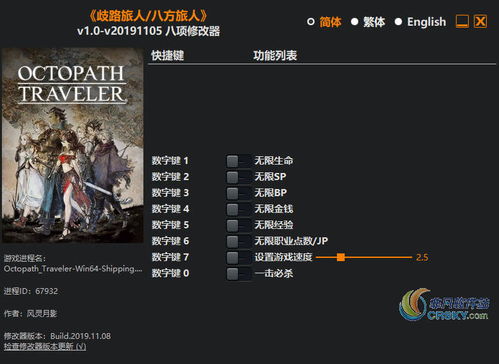This screenshot has width=499, height=364.
Task: Toggle 无限职业点数/JP option
Action: pyautogui.click(x=238, y=241)
